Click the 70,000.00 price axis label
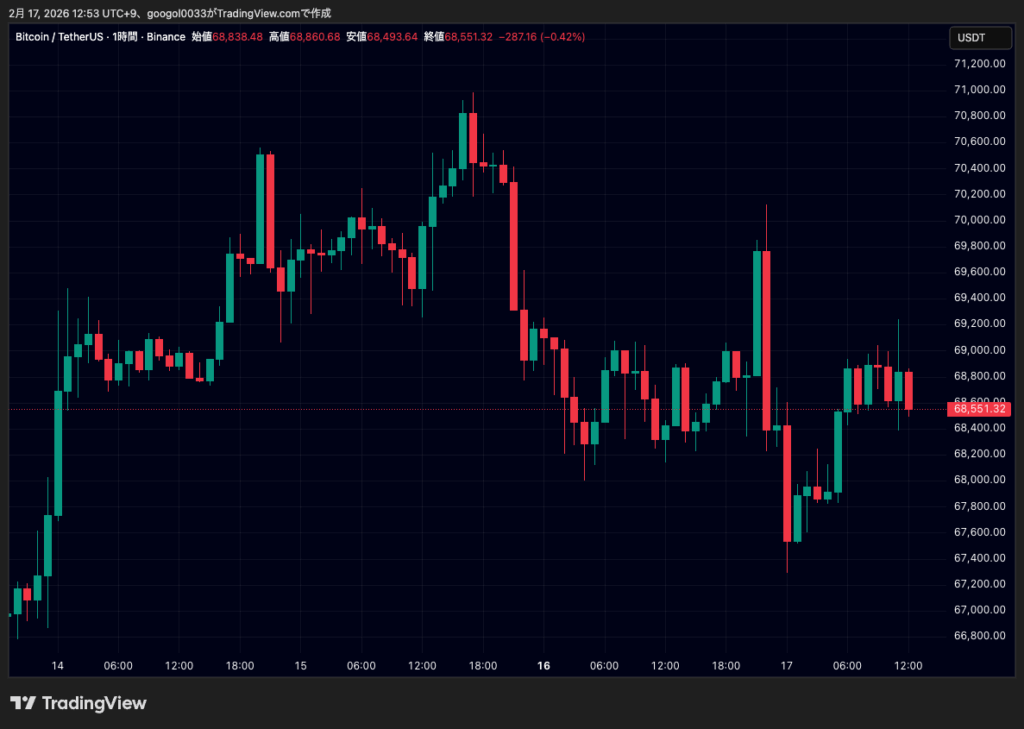Image resolution: width=1024 pixels, height=729 pixels. tap(979, 219)
